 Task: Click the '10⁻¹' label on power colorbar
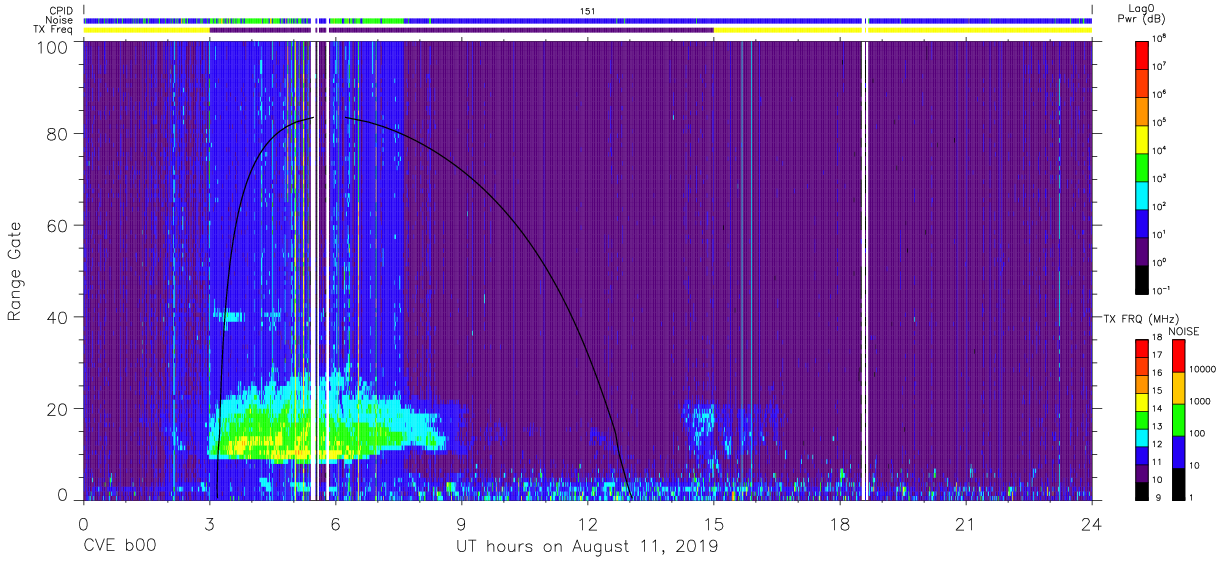click(x=1162, y=290)
